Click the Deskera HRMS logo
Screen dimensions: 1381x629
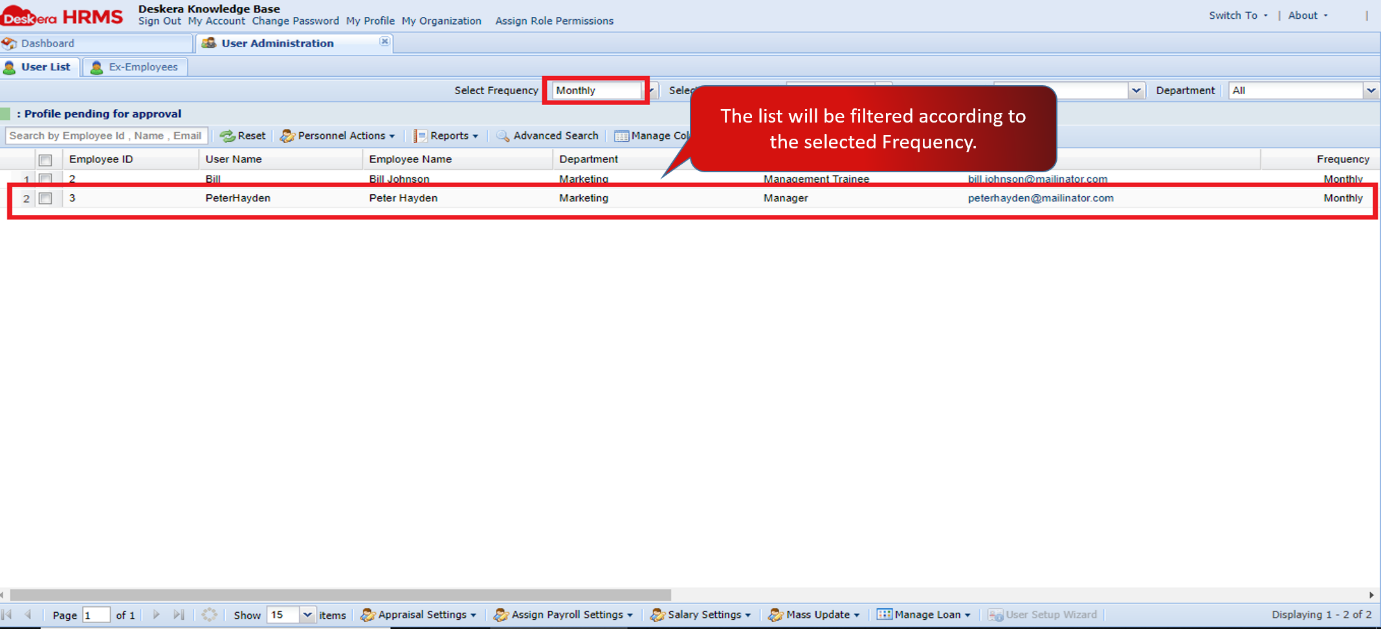(x=62, y=16)
